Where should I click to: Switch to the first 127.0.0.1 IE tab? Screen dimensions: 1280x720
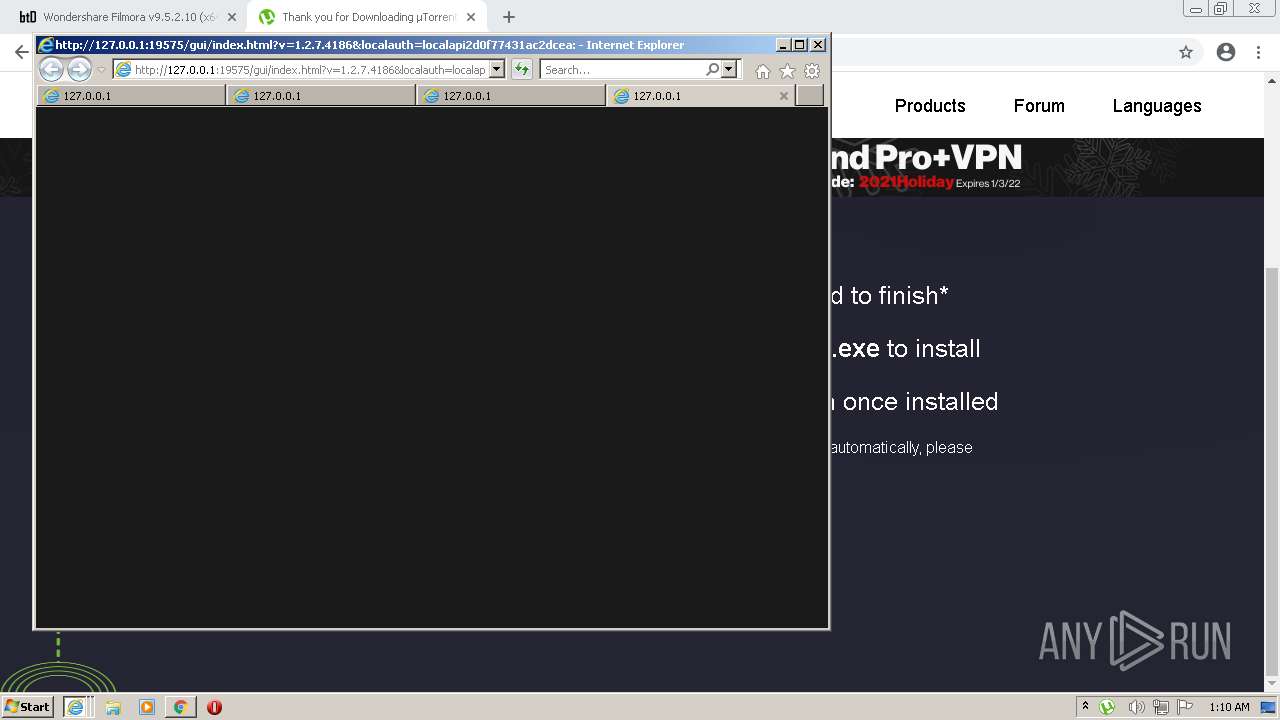click(131, 96)
